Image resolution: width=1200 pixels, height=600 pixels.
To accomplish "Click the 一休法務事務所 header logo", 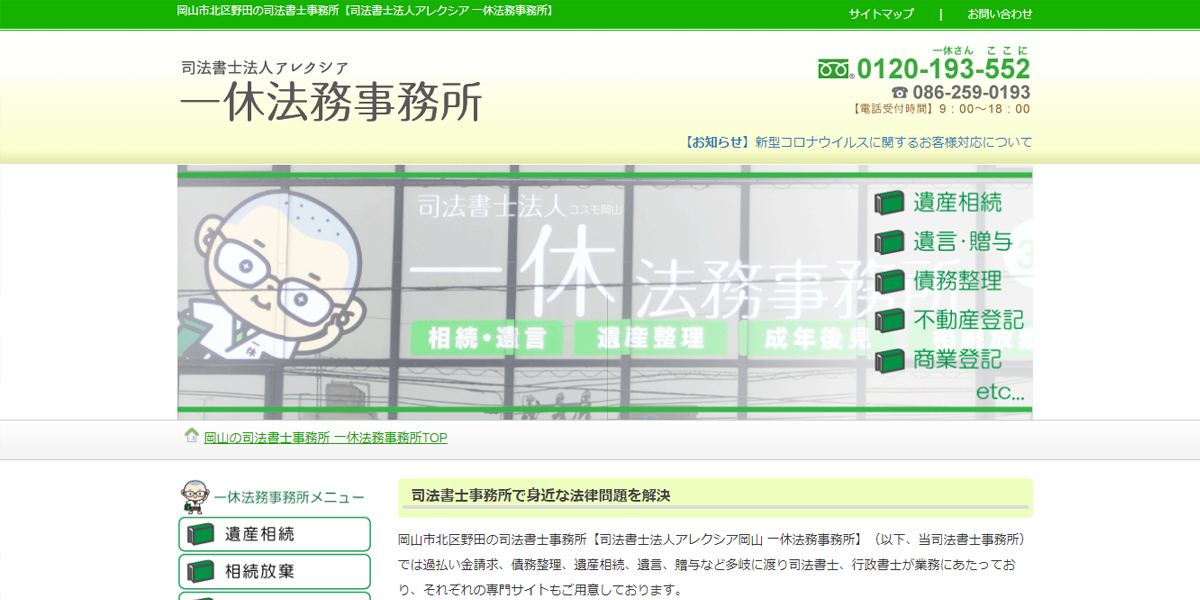I will [x=330, y=95].
